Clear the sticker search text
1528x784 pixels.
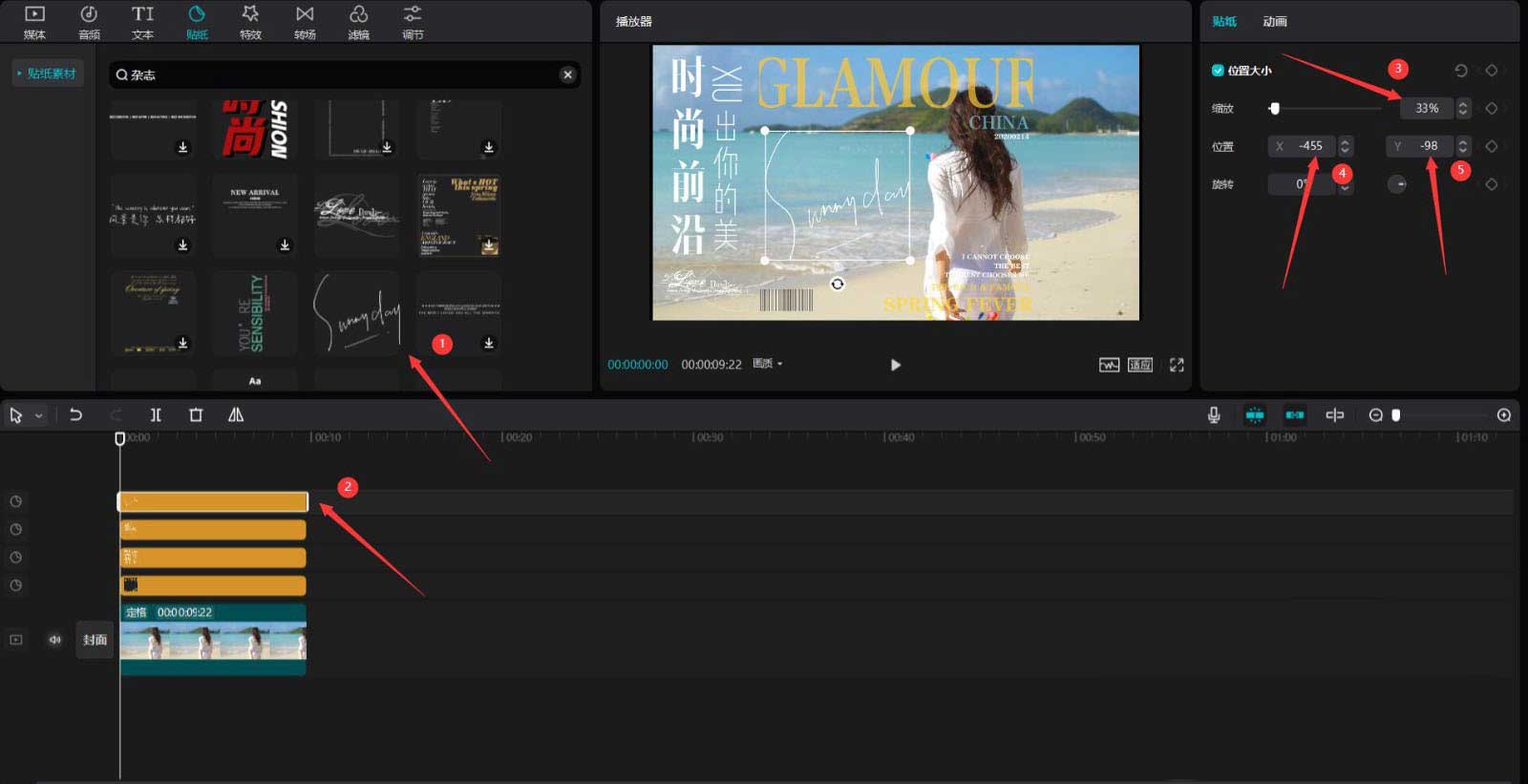568,74
